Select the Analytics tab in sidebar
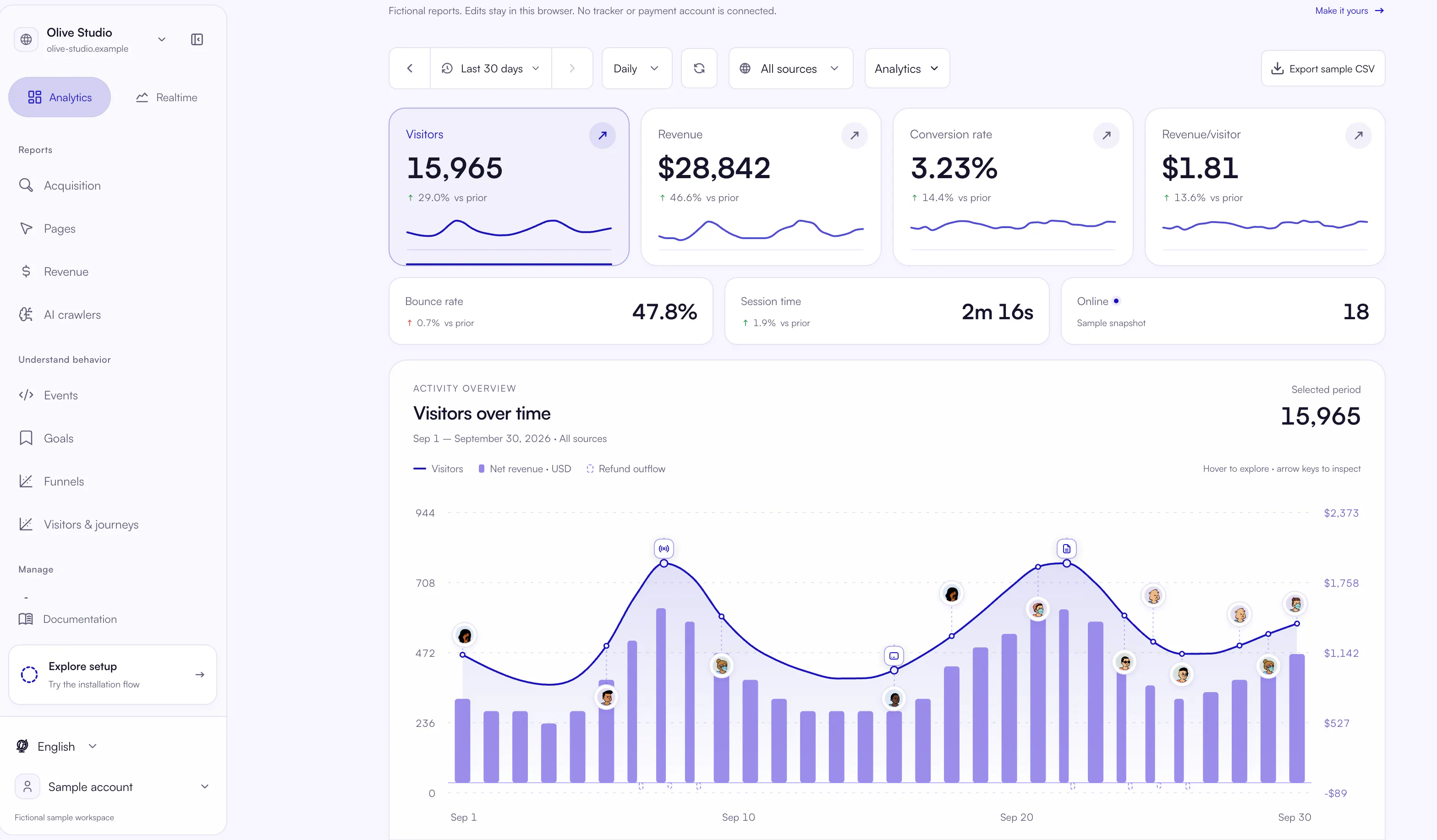This screenshot has height=840, width=1437. [59, 98]
